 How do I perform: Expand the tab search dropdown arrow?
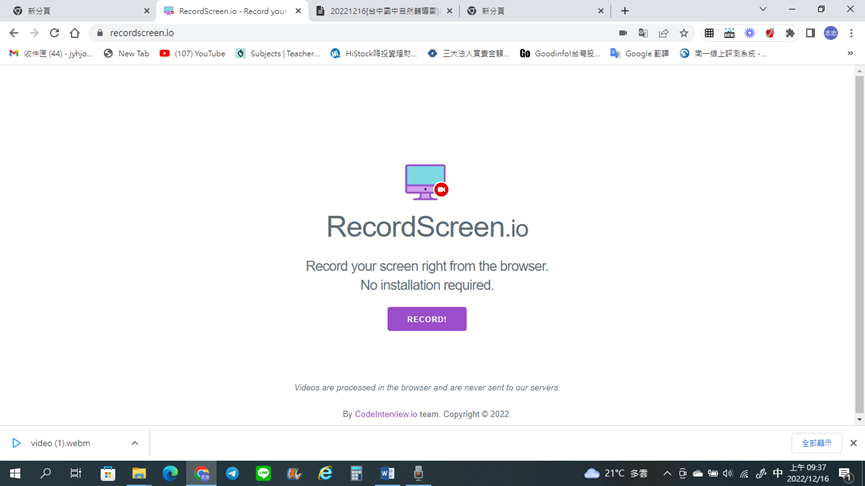(x=763, y=9)
